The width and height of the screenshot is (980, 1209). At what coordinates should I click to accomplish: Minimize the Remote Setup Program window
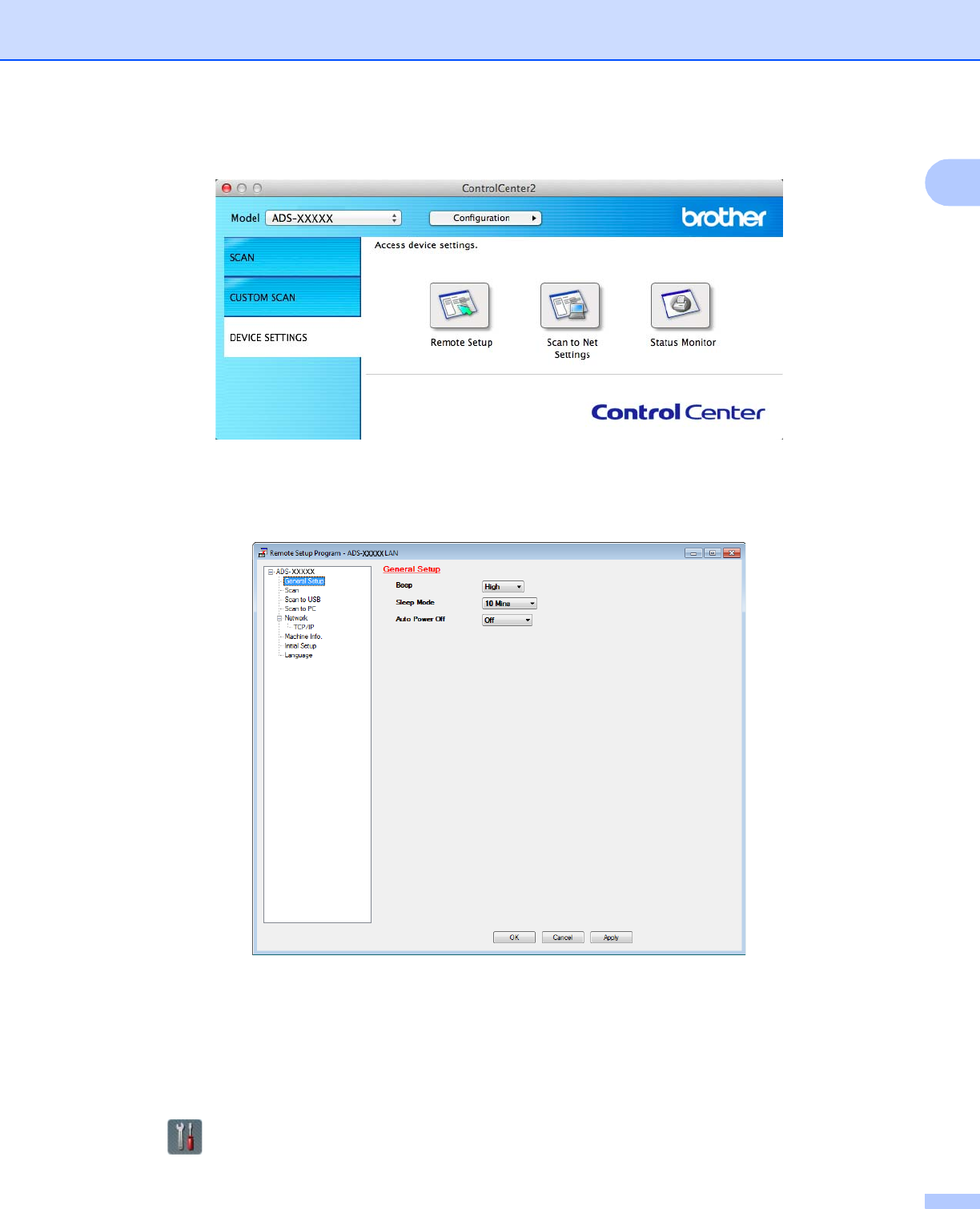click(x=693, y=553)
